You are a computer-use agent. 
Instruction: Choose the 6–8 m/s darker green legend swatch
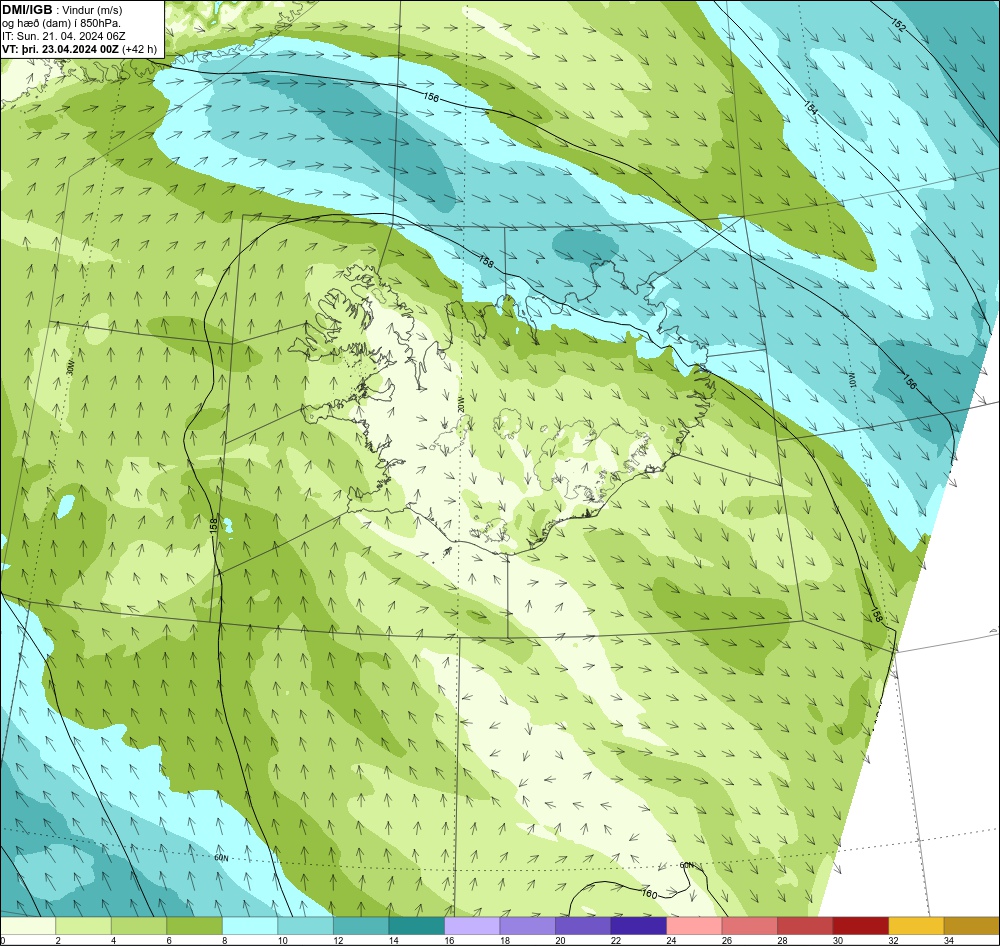(x=195, y=926)
